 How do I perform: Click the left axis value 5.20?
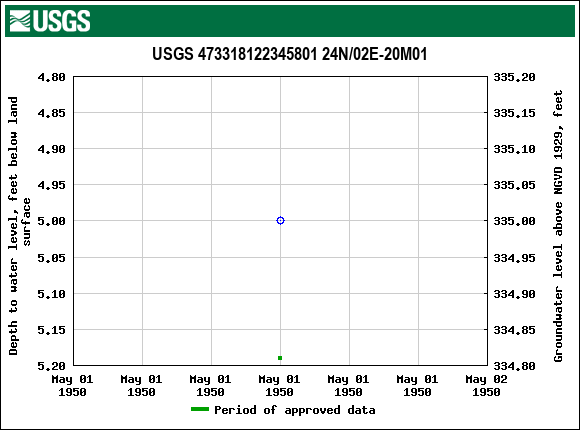point(51,366)
